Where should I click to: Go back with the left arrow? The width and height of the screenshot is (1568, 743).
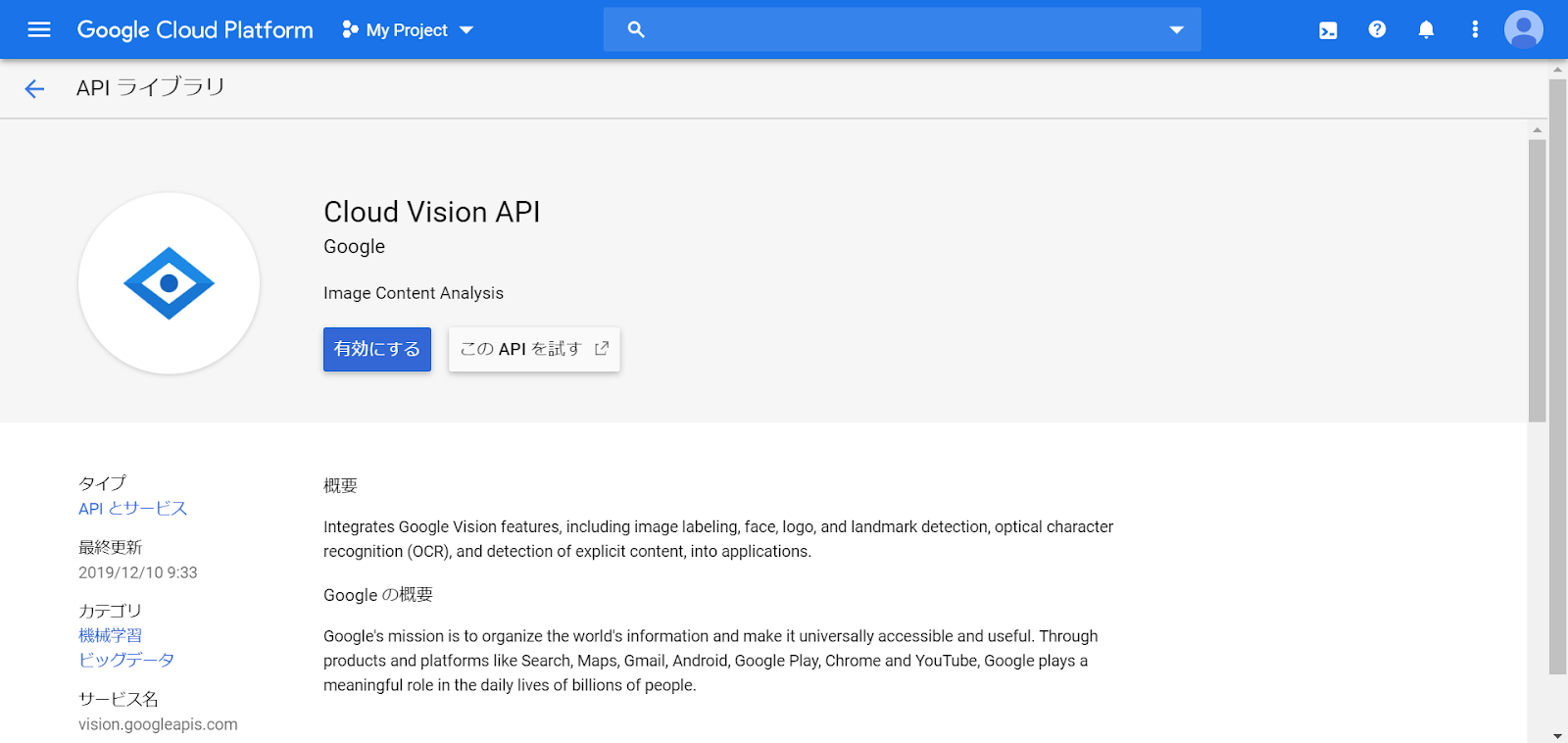(x=34, y=89)
